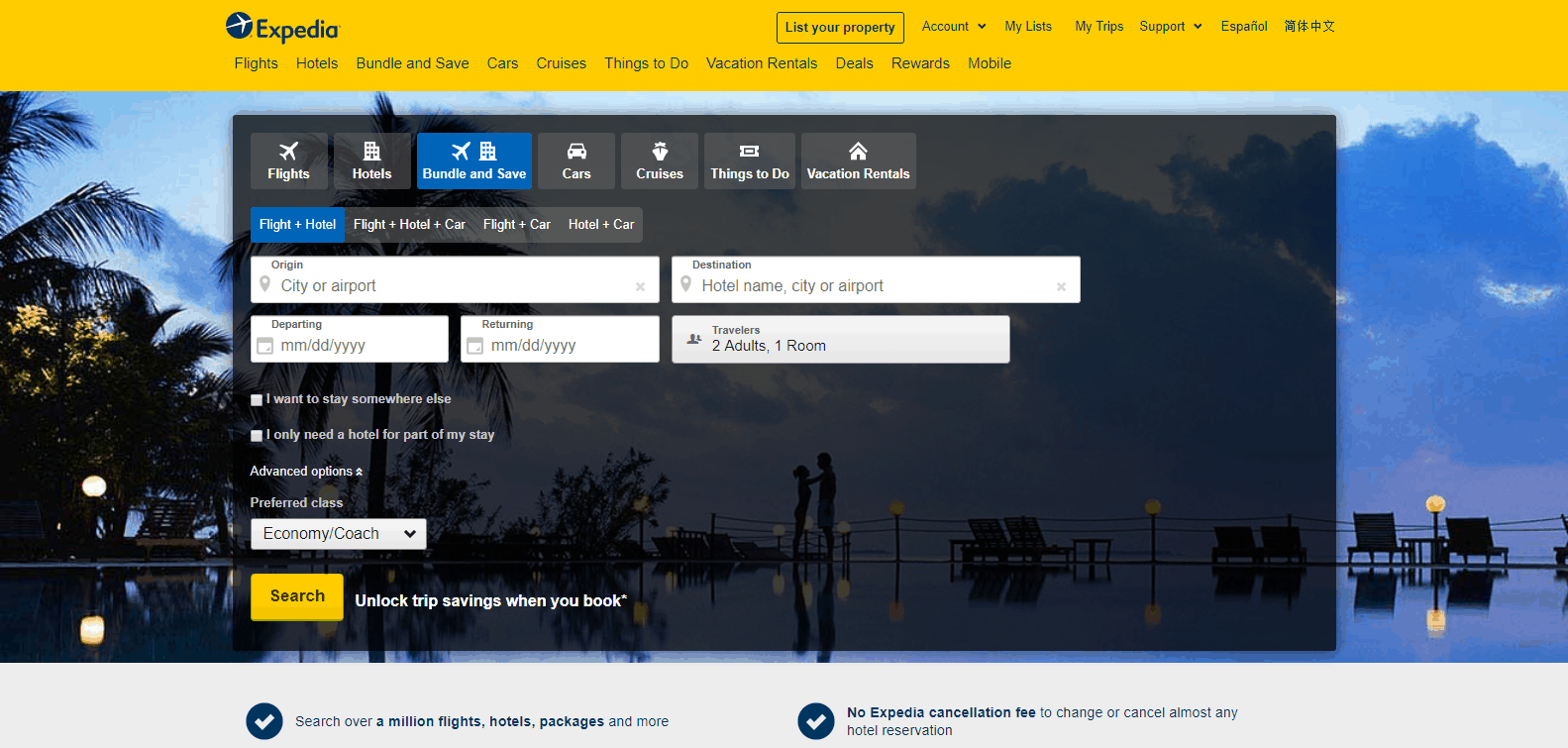Viewport: 1568px width, 748px height.
Task: Open My Lists link
Action: coord(1028,27)
